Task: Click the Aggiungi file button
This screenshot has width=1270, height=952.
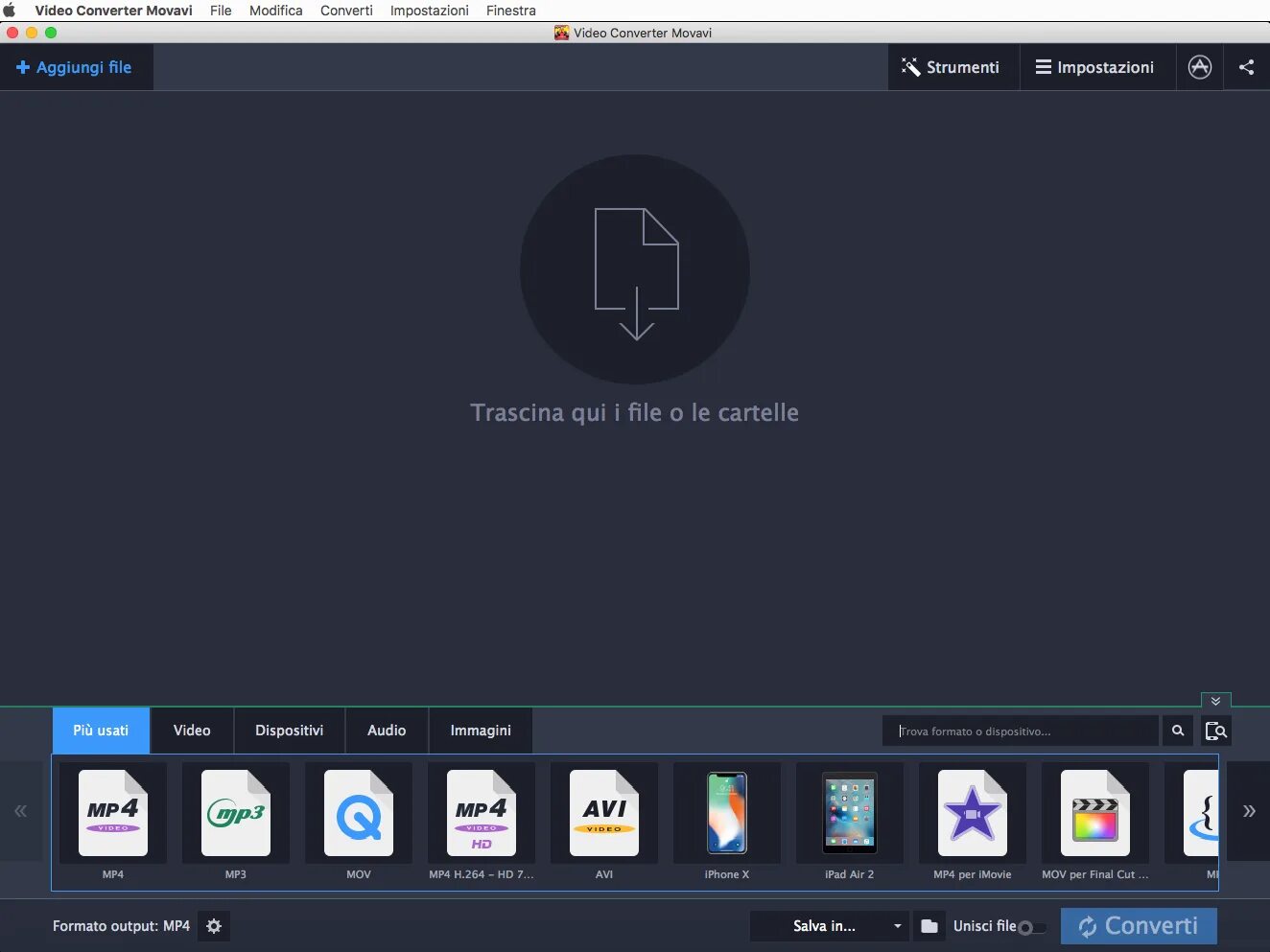Action: [76, 67]
